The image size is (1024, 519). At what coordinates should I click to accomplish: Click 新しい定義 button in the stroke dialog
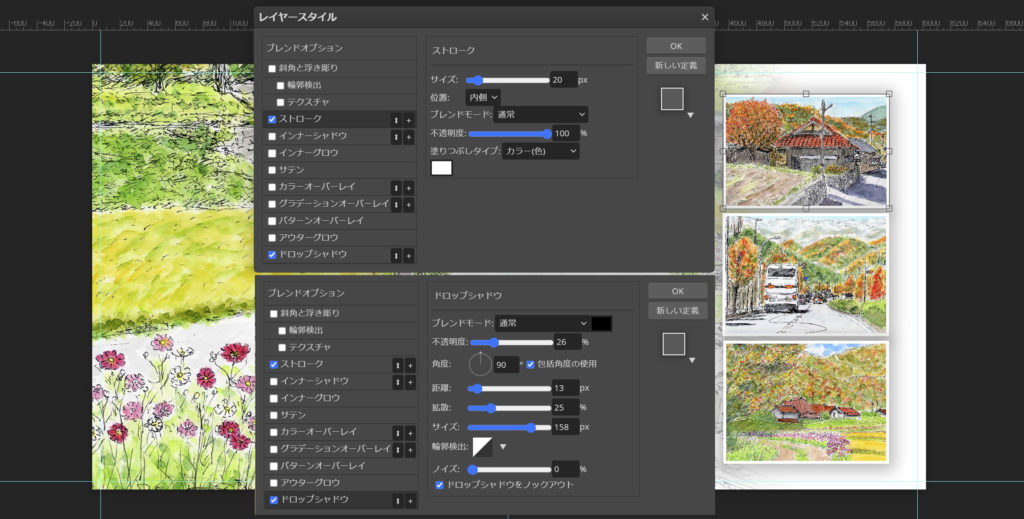coord(676,65)
